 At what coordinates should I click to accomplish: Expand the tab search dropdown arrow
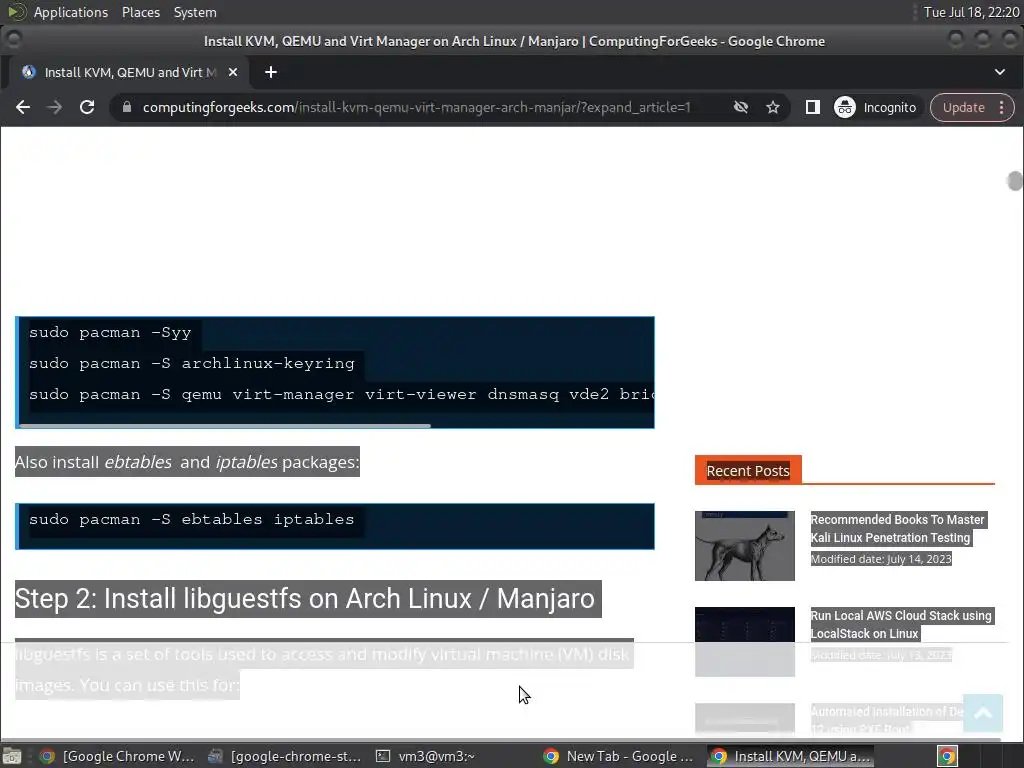[x=1000, y=72]
